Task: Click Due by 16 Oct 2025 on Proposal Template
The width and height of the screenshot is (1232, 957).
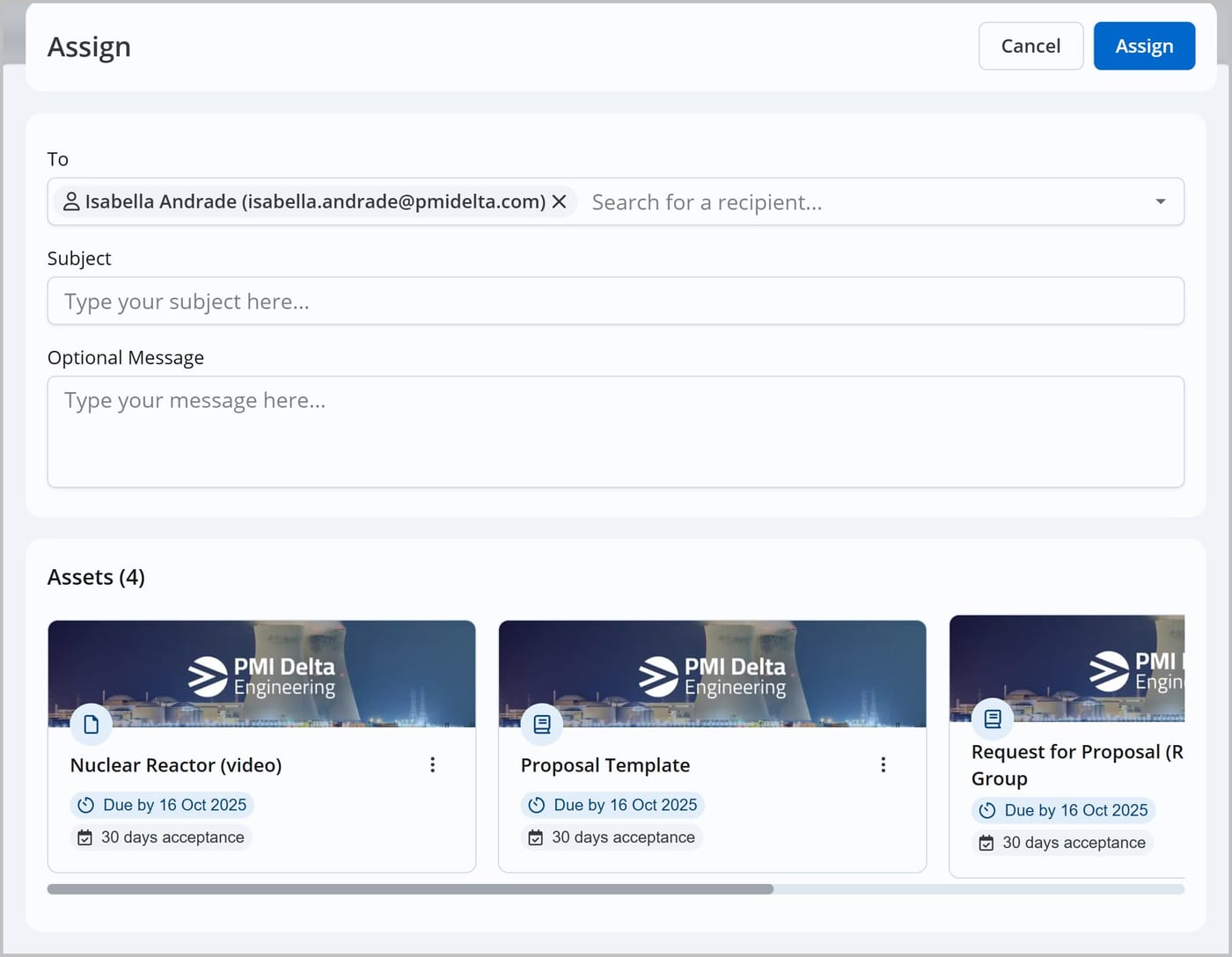Action: point(612,805)
